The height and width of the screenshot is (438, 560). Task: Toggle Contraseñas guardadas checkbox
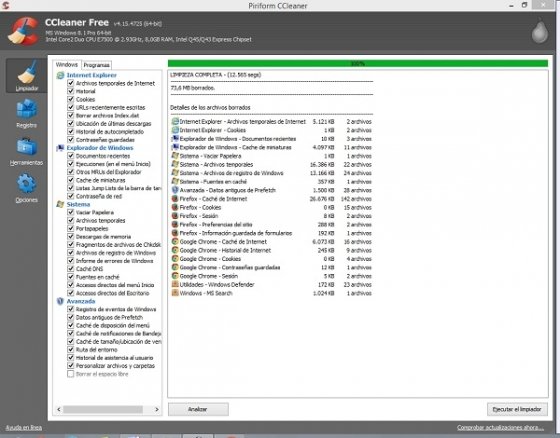(71, 139)
